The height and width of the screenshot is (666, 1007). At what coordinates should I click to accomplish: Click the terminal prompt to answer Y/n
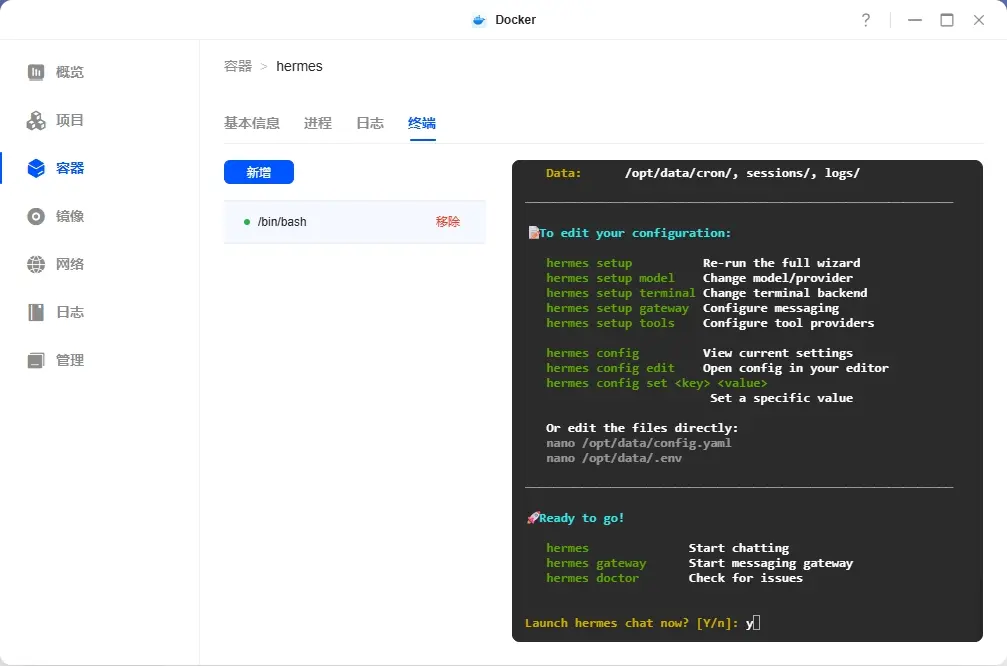(x=751, y=622)
